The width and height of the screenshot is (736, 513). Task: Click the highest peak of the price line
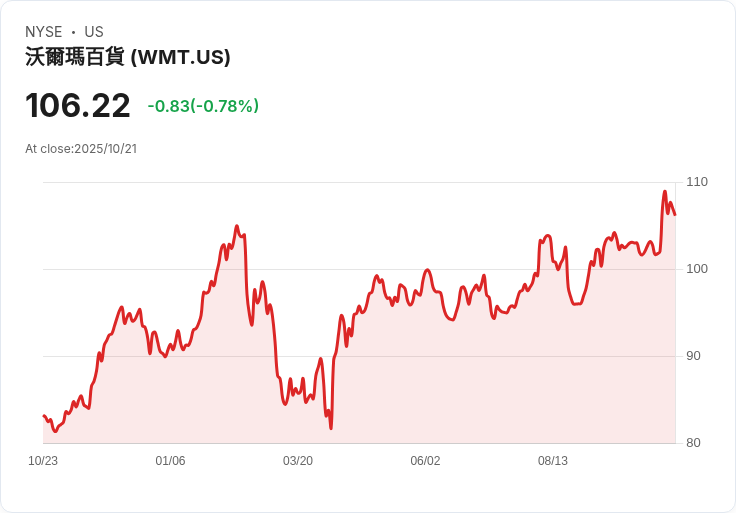[x=665, y=192]
